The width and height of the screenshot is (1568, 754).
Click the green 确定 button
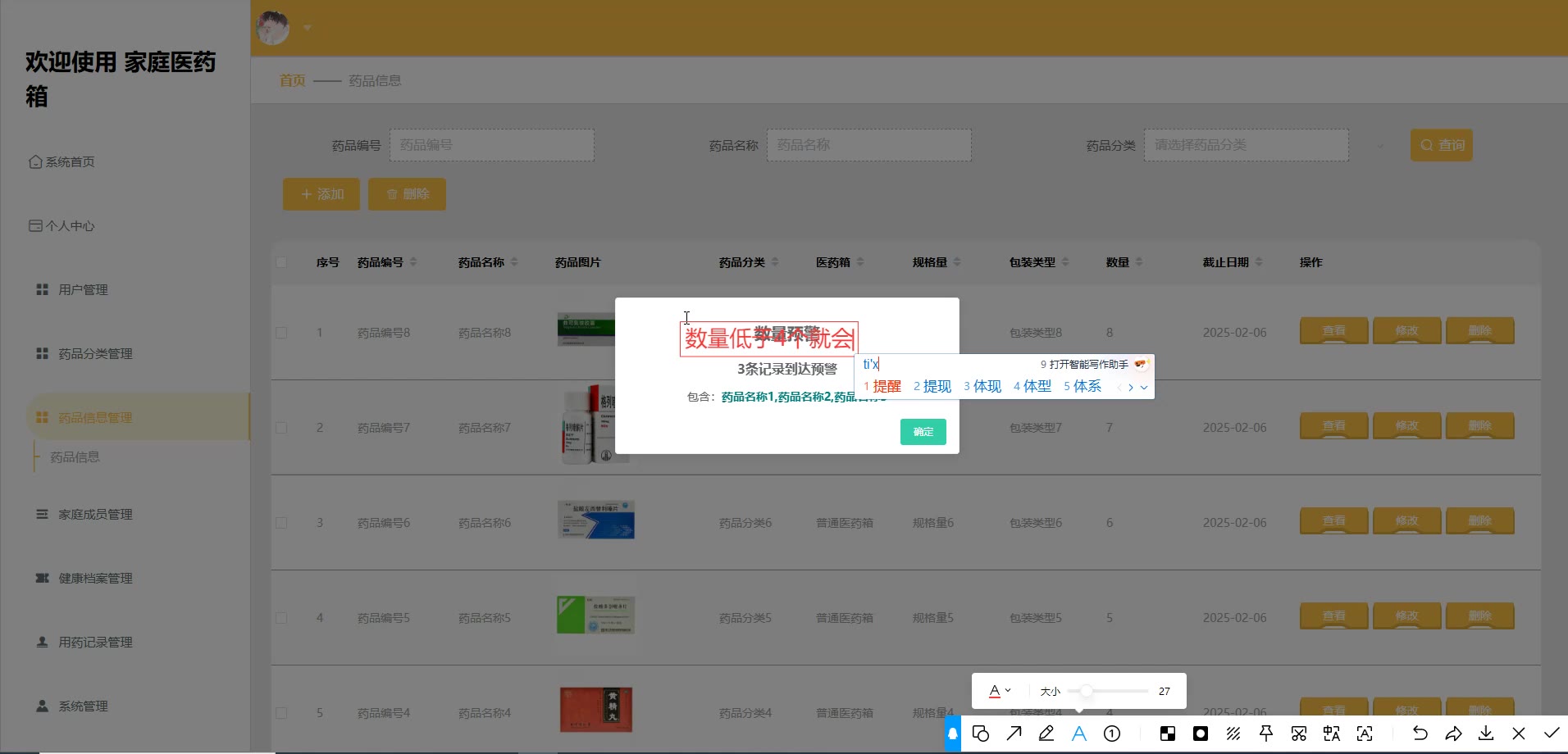pos(923,432)
